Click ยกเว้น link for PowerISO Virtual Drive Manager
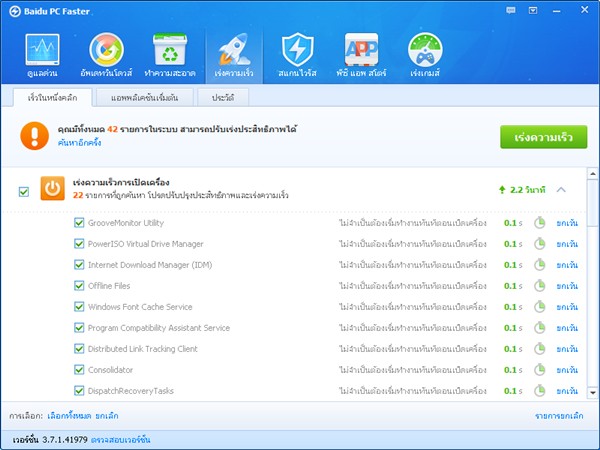The image size is (600, 450). click(x=567, y=244)
